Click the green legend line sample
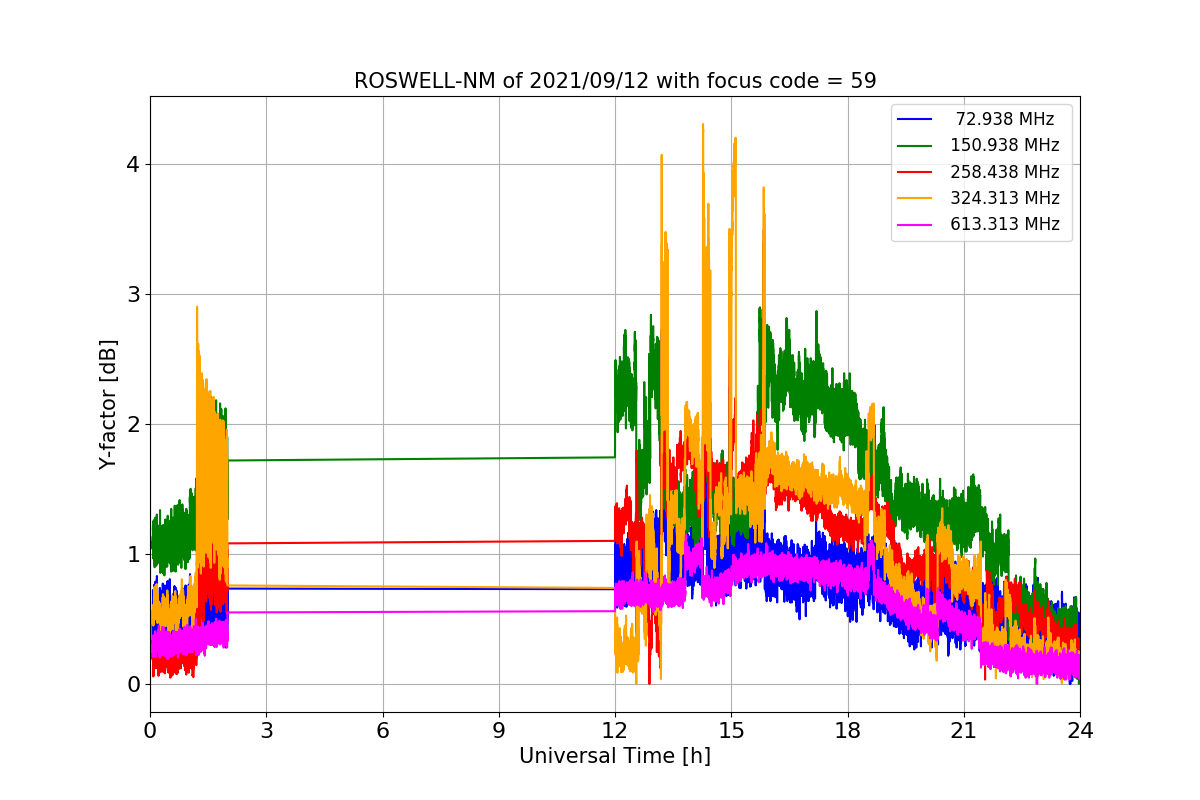 tap(916, 146)
